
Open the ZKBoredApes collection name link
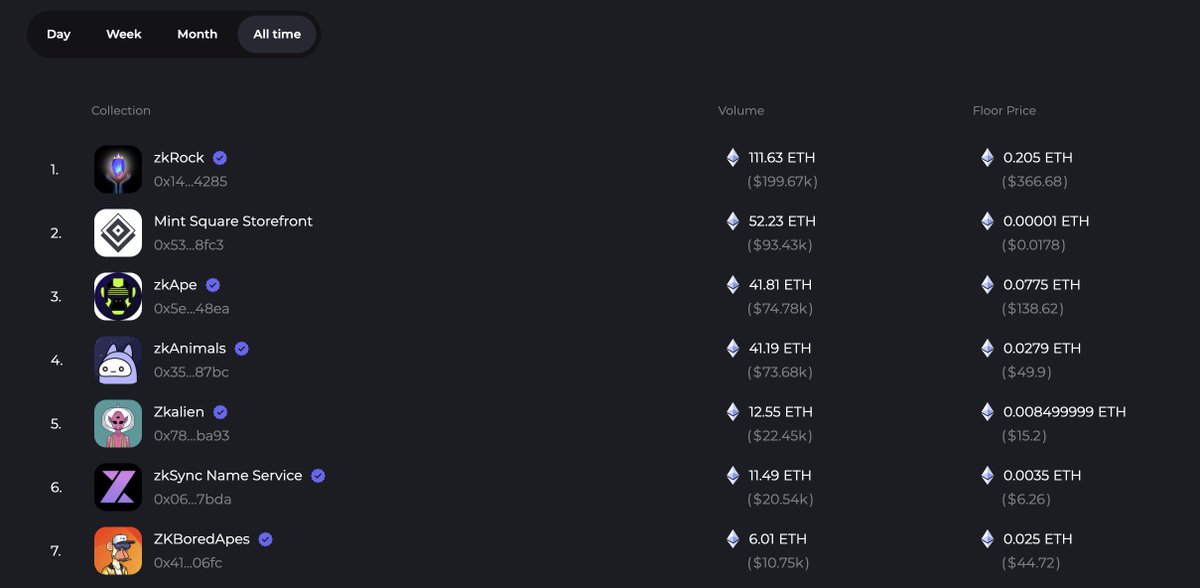203,539
